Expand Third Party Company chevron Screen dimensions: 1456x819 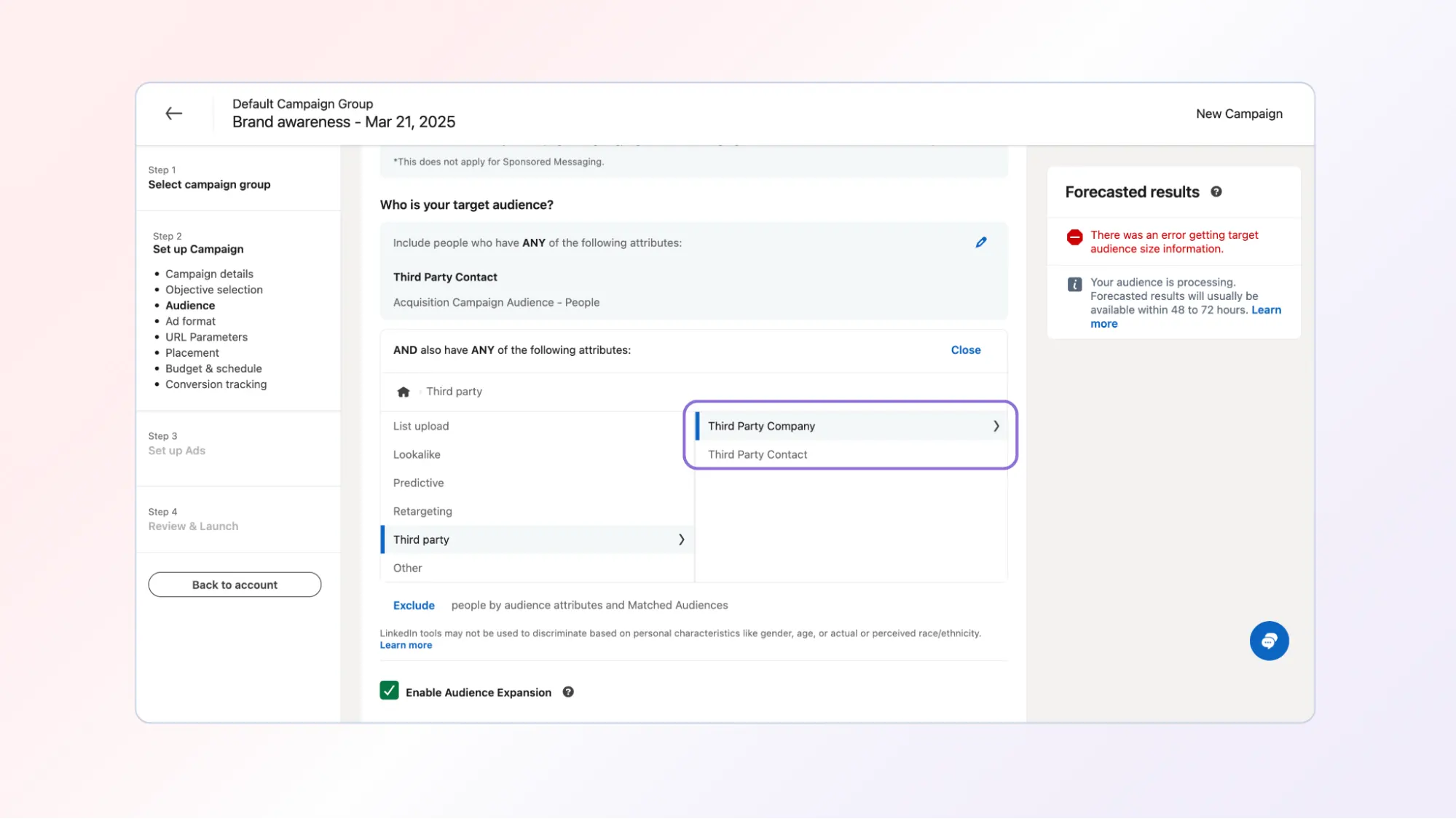point(996,427)
